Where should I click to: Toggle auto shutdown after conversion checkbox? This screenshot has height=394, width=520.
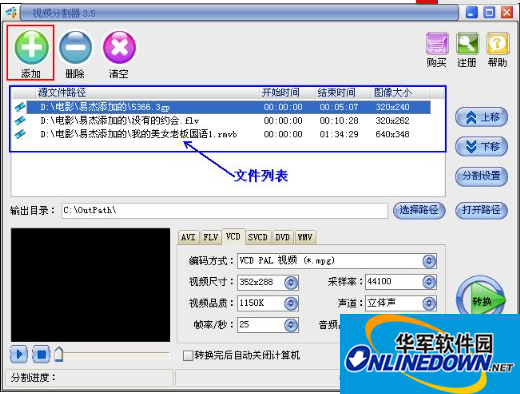tap(188, 355)
